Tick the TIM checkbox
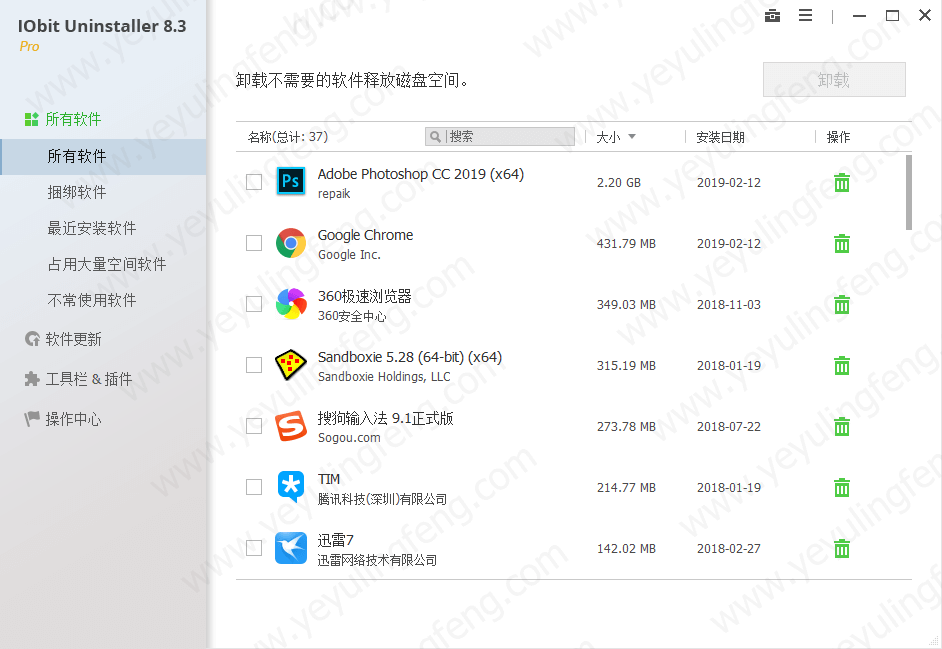 coord(254,487)
